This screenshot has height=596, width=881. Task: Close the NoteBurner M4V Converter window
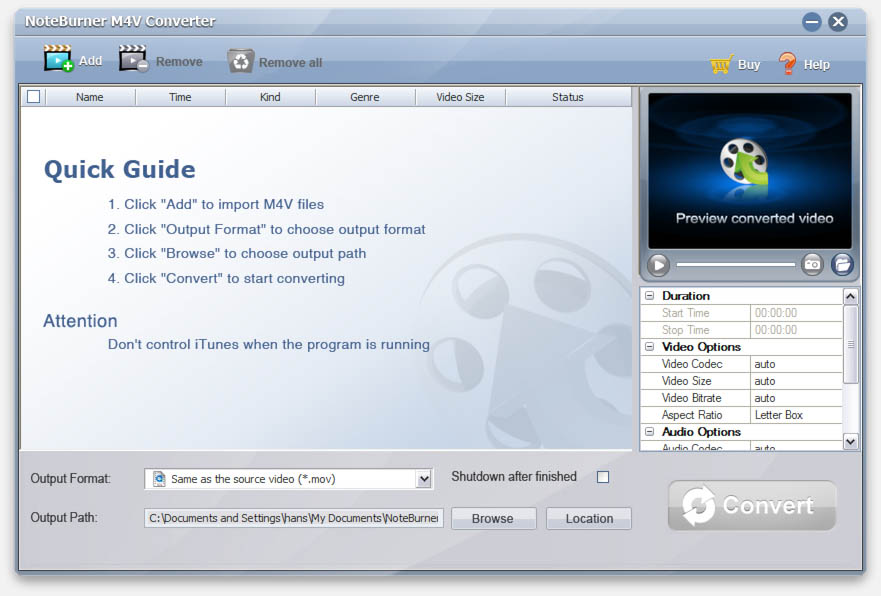tap(838, 22)
